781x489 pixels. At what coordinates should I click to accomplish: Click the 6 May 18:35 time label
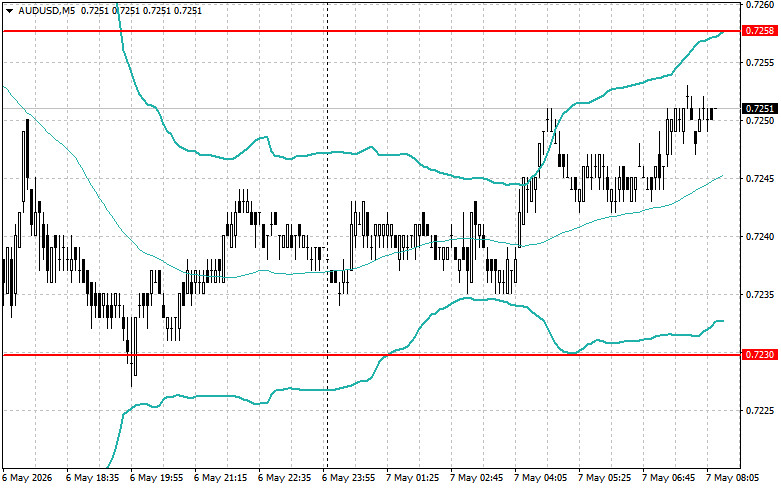point(93,478)
